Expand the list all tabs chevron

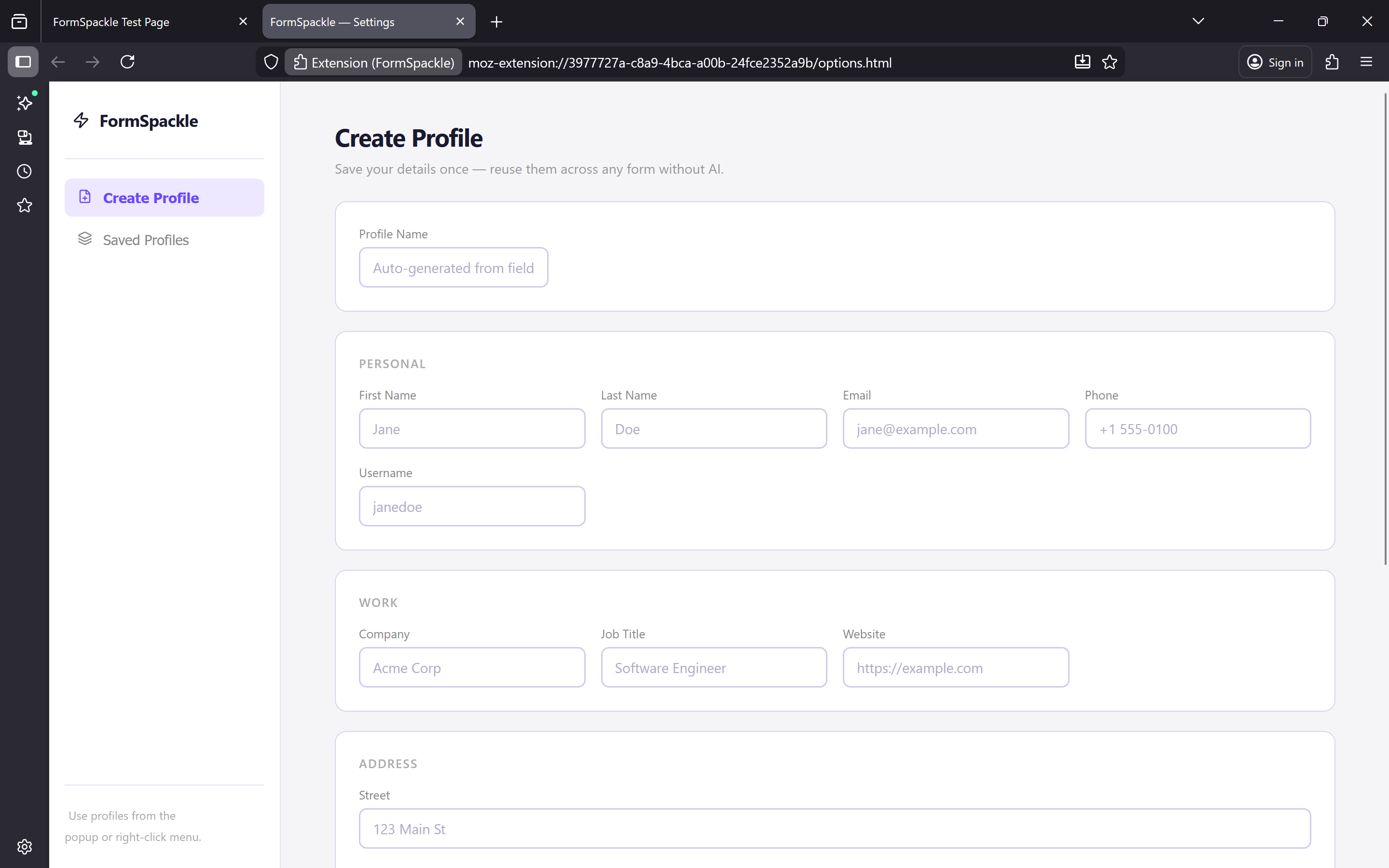1198,21
